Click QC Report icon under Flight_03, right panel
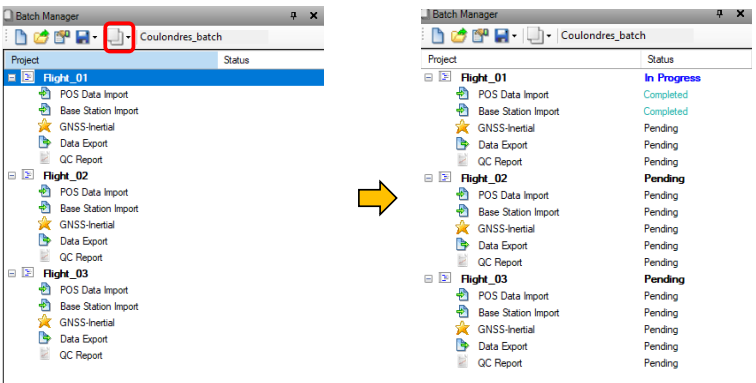 (462, 362)
